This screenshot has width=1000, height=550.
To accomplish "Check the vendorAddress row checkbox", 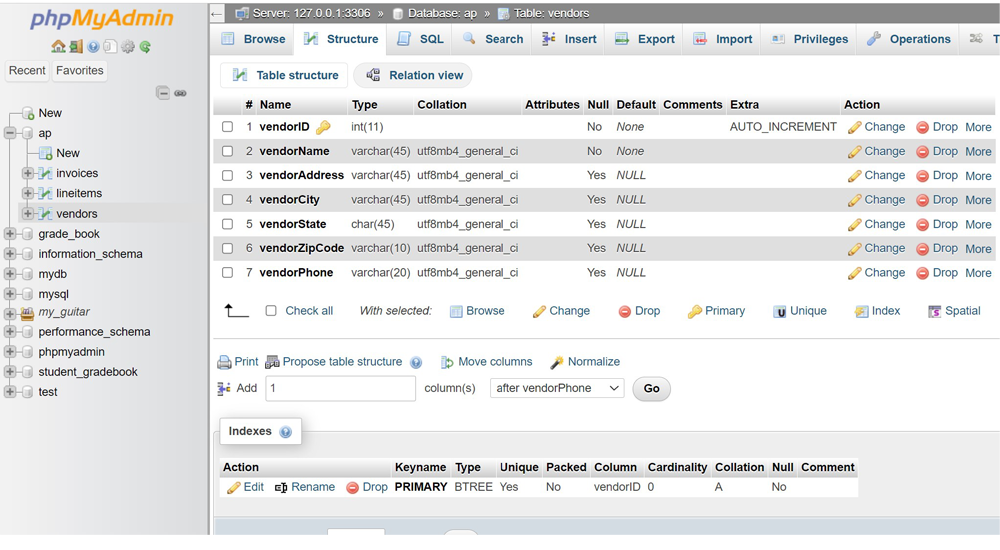I will tap(227, 175).
